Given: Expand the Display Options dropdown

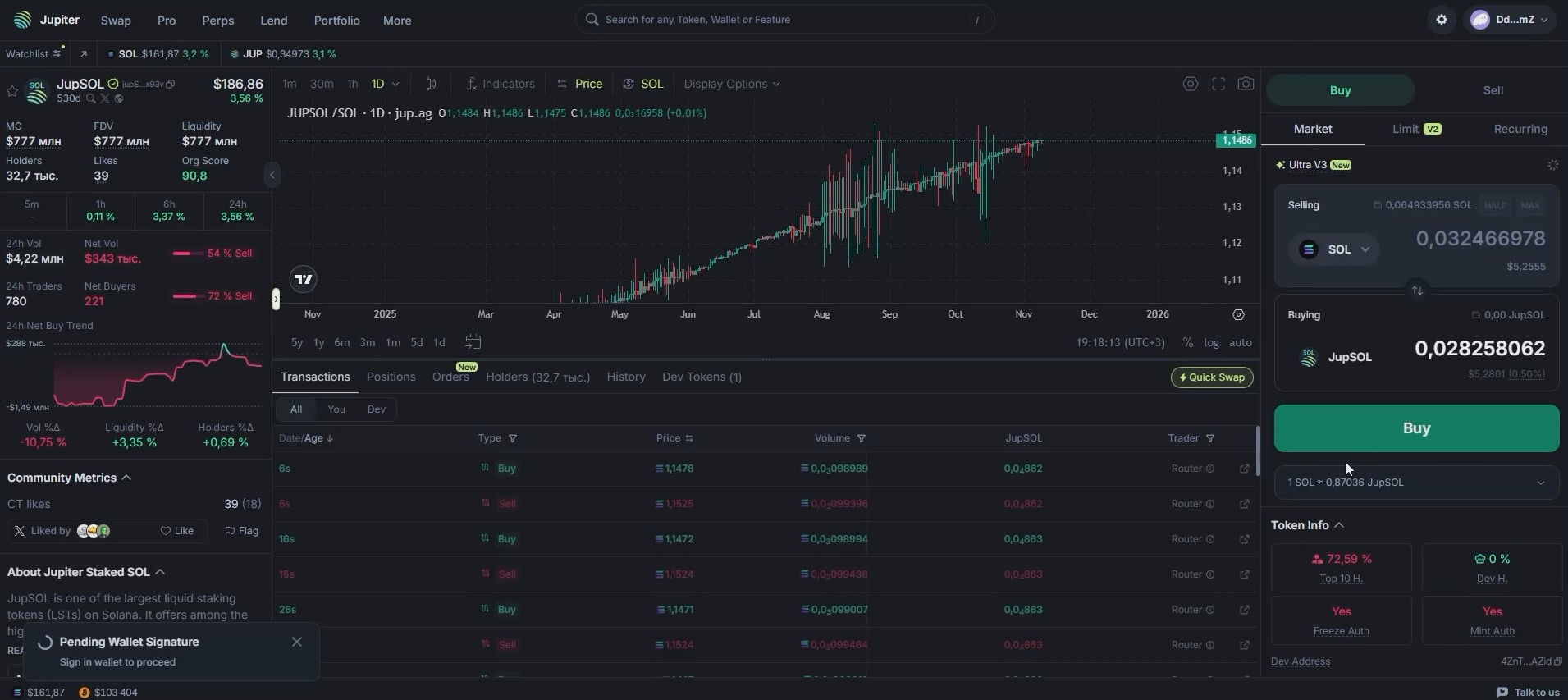Looking at the screenshot, I should [731, 84].
